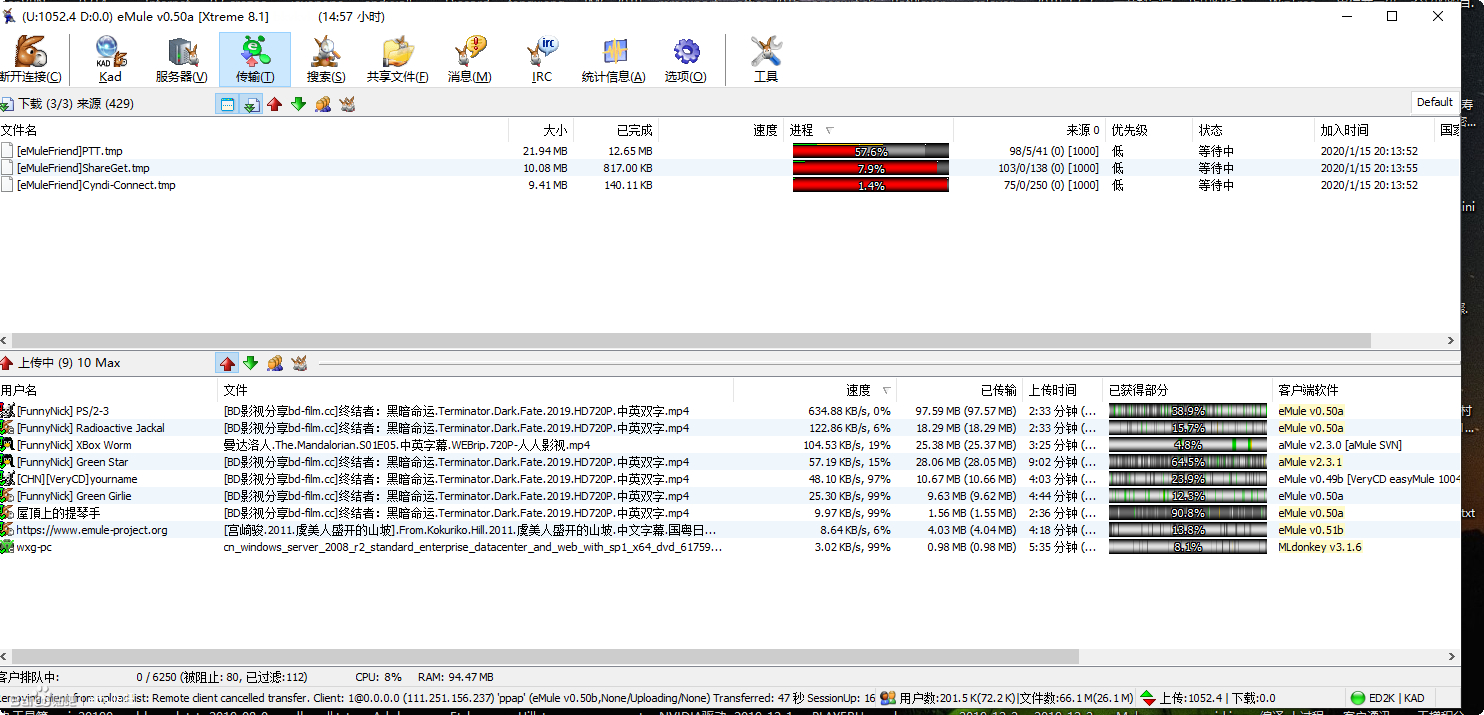The width and height of the screenshot is (1484, 715).
Task: Open the Kad network panel
Action: tap(110, 59)
